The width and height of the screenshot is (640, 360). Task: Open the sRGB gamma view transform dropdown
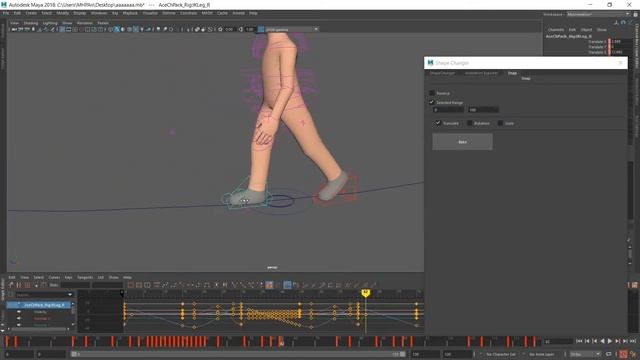click(x=291, y=29)
